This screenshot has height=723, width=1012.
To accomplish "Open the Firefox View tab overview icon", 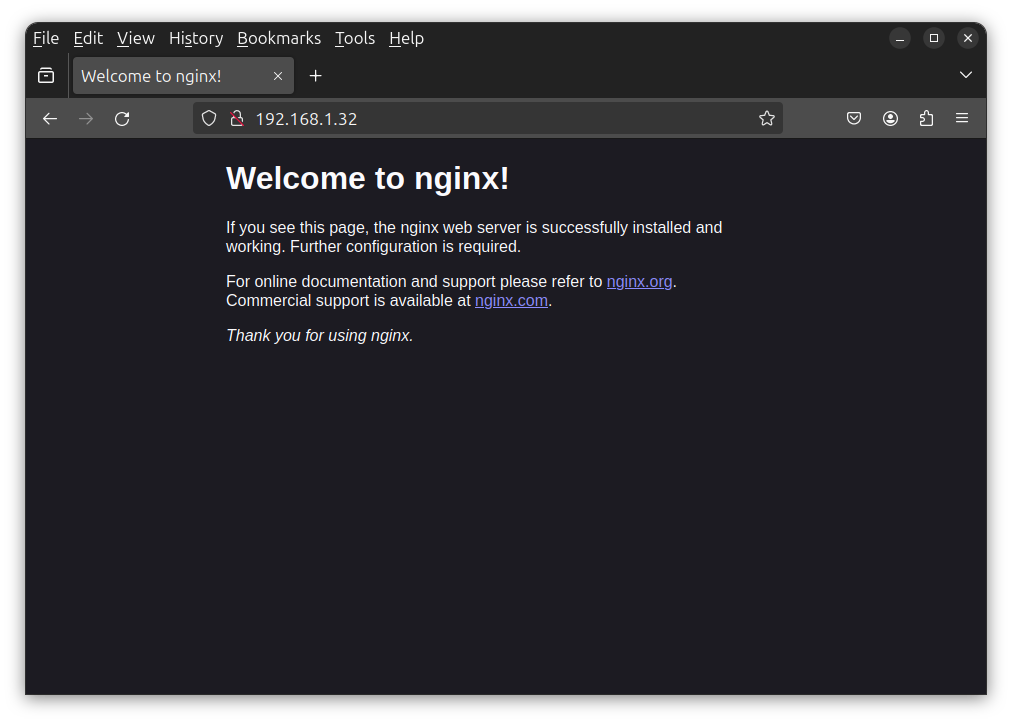I will pyautogui.click(x=46, y=76).
